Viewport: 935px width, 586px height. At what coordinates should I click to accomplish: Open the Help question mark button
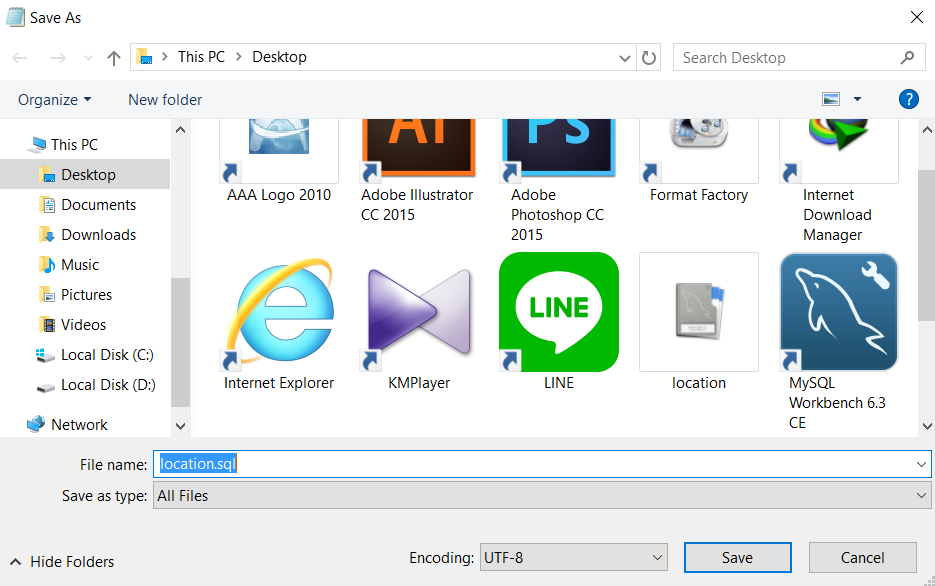tap(908, 99)
